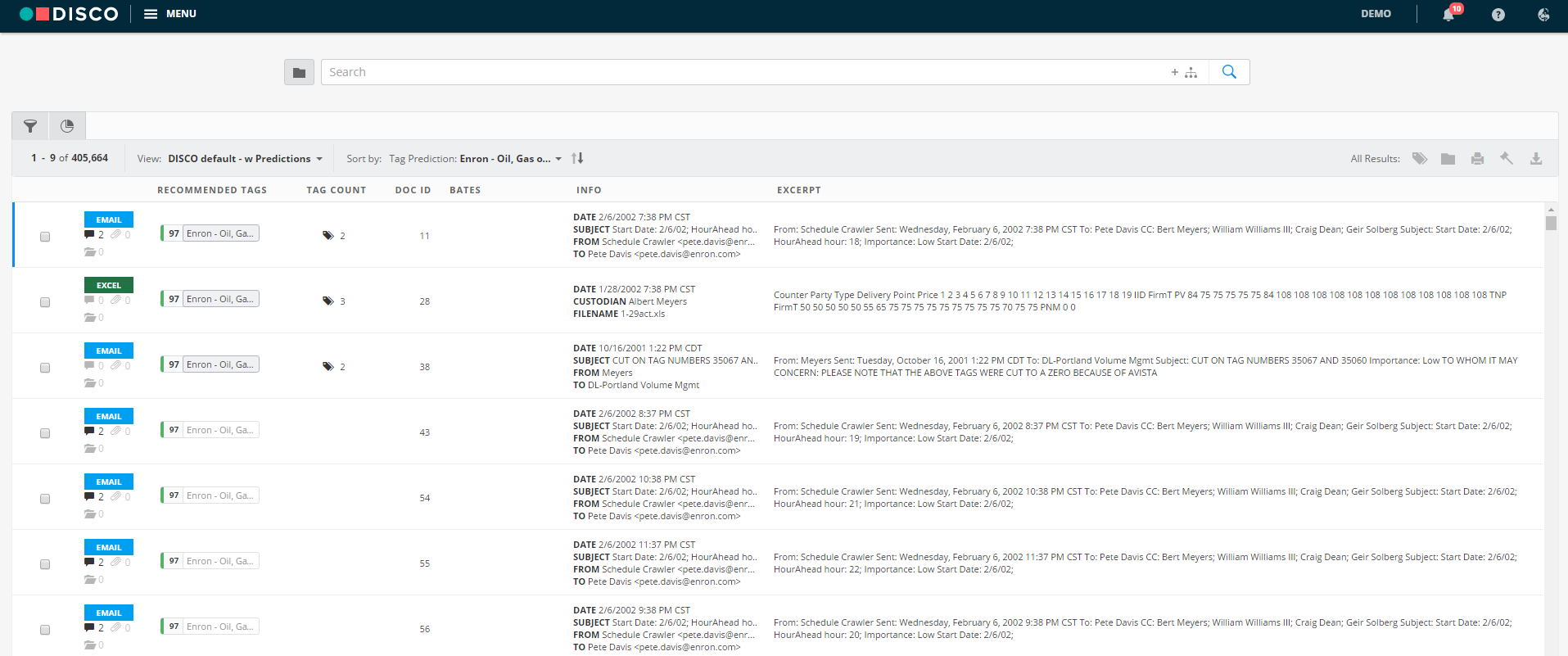Select checkbox for document 28

[45, 302]
